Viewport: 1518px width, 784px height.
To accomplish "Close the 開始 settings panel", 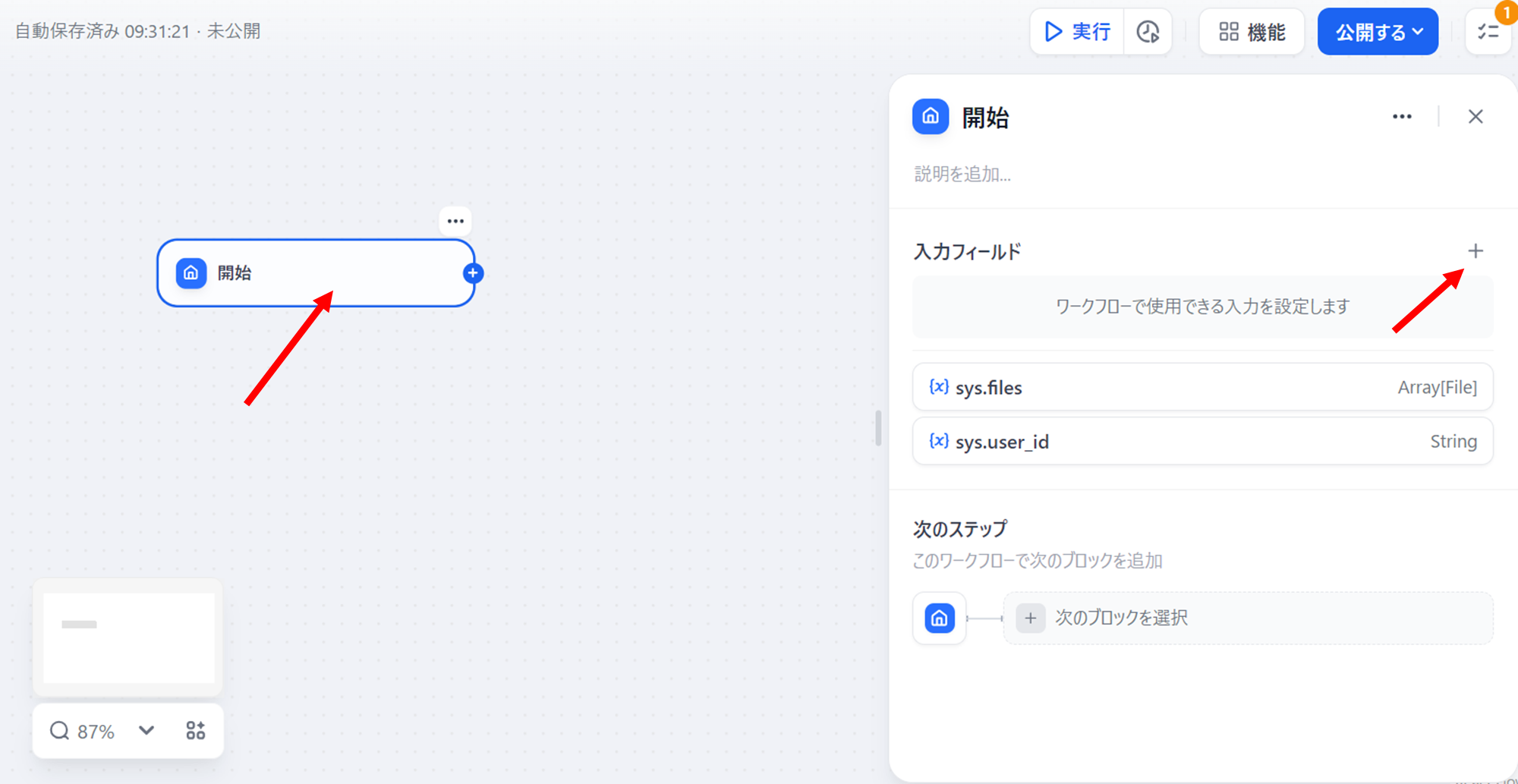I will pyautogui.click(x=1475, y=117).
